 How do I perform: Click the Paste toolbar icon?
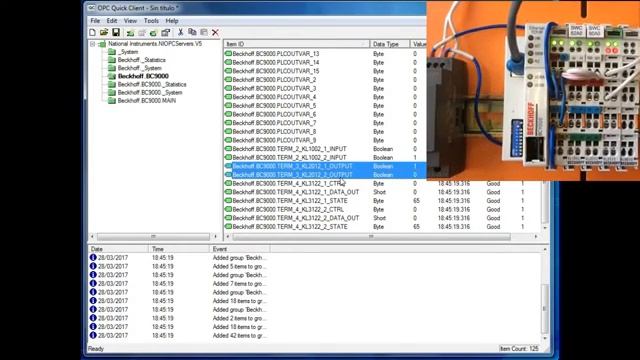click(x=204, y=32)
